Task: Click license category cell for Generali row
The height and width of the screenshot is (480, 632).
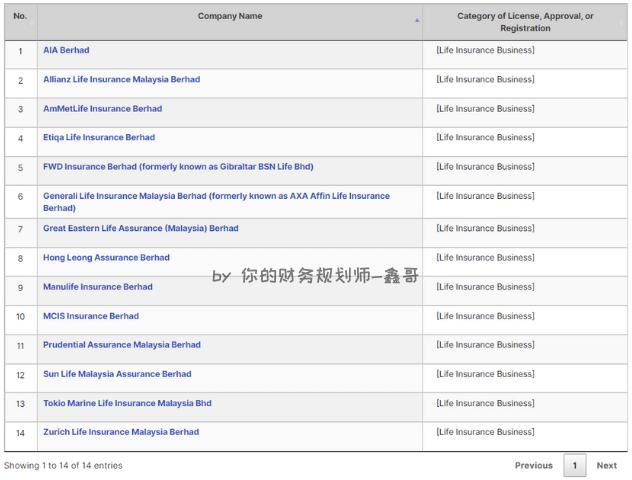Action: pos(525,202)
